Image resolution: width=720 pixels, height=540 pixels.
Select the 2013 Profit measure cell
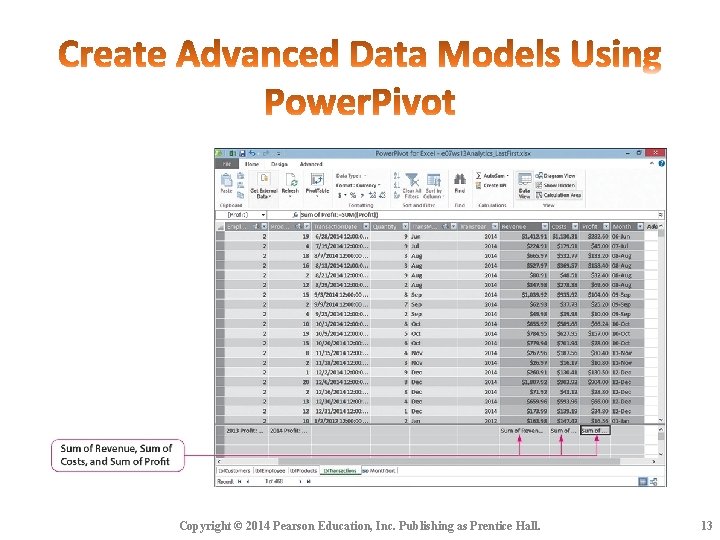coord(244,431)
